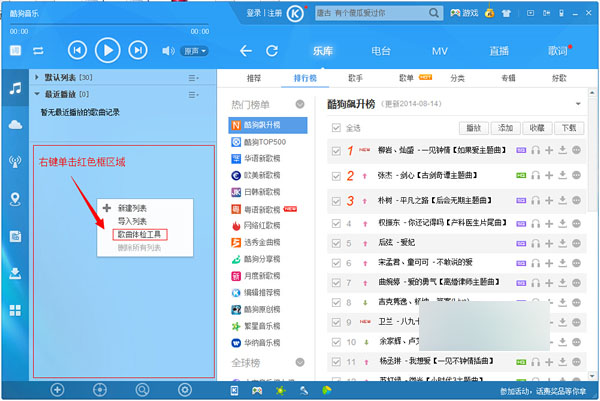Open the radio antenna sidebar icon
Screen dimensions: 600x401
15,161
